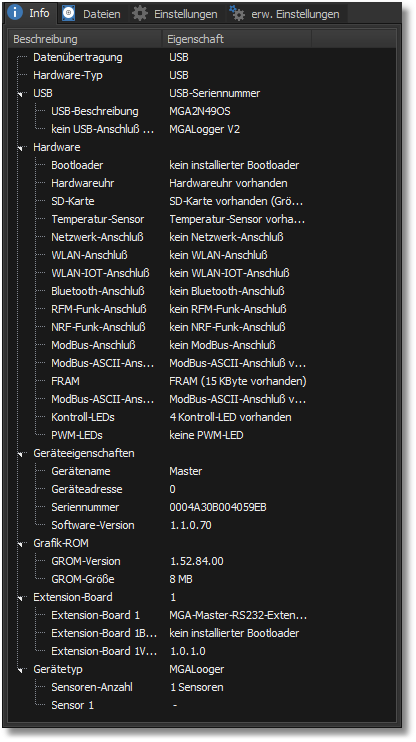This screenshot has width=416, height=742.
Task: Open the erw. Einstellungen tab
Action: [x=286, y=14]
